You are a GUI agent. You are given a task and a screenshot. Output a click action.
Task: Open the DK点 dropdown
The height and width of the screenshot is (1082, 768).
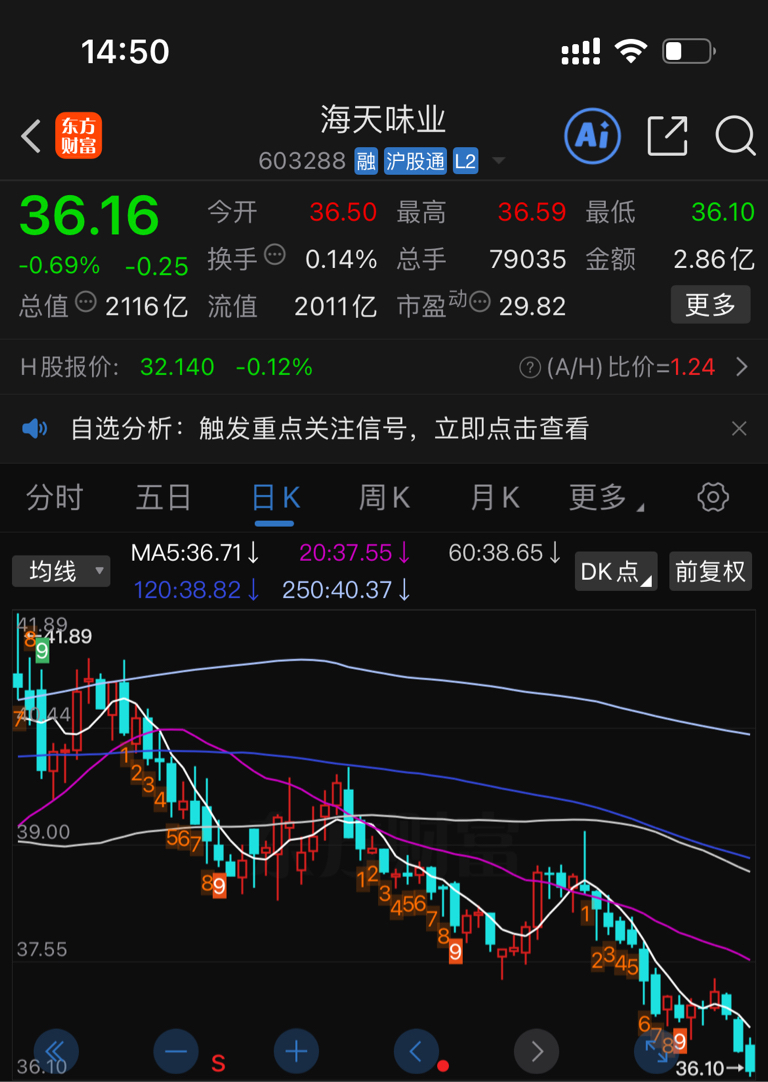coord(616,571)
